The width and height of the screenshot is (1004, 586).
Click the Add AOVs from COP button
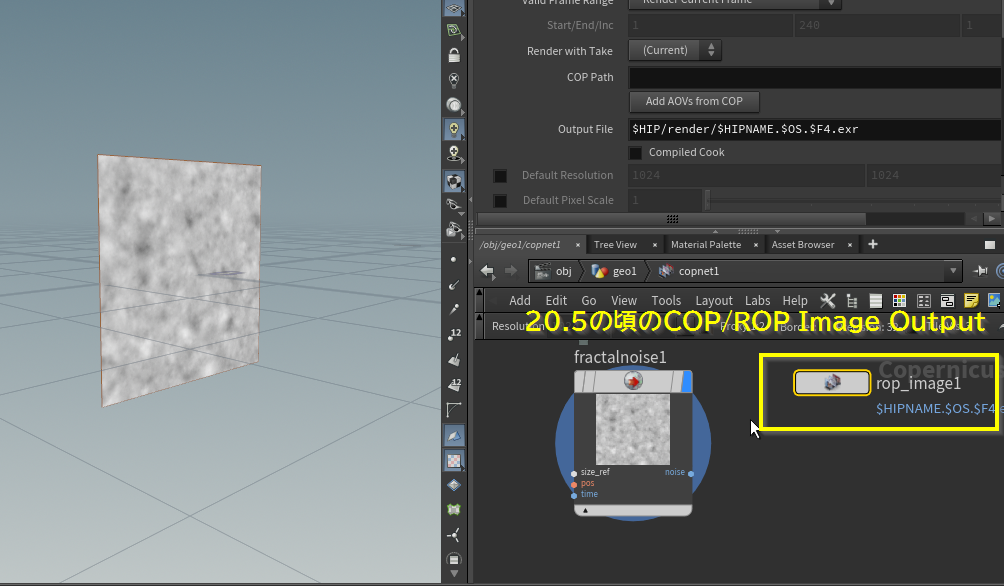694,101
